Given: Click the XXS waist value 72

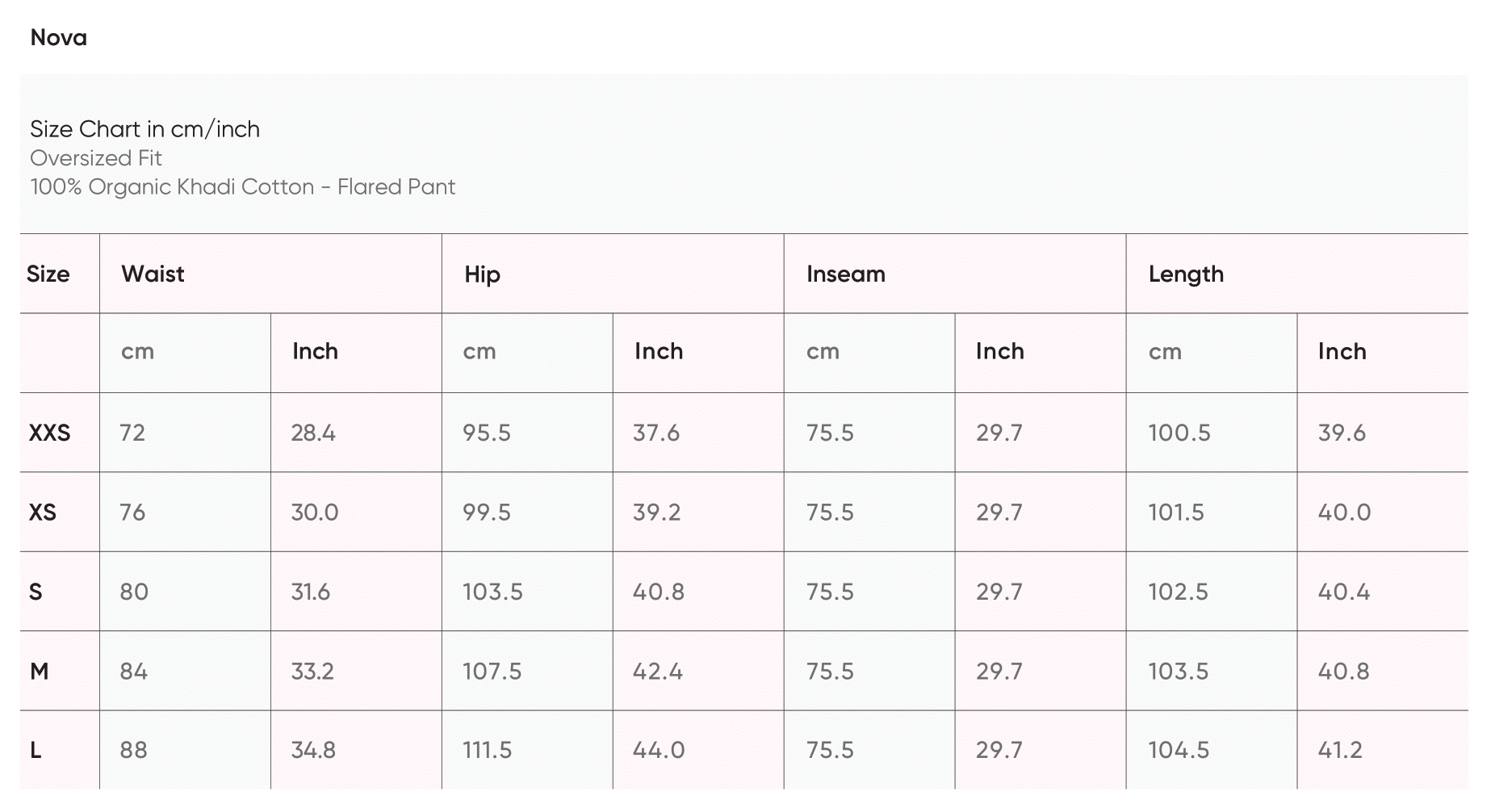Looking at the screenshot, I should coord(132,433).
